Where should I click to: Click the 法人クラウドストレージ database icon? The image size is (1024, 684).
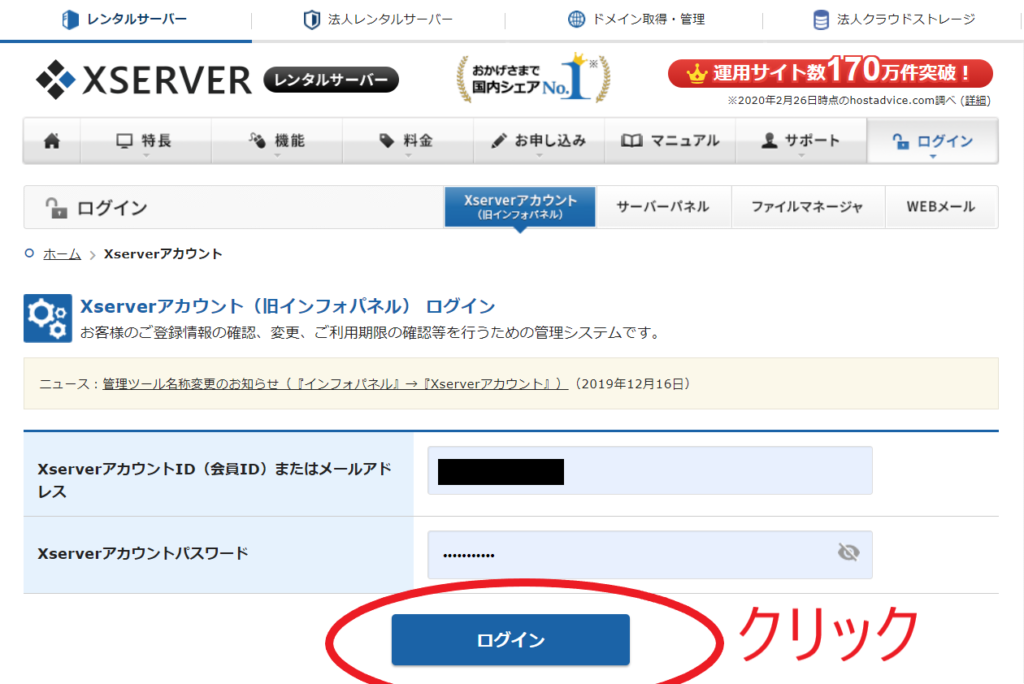point(821,20)
